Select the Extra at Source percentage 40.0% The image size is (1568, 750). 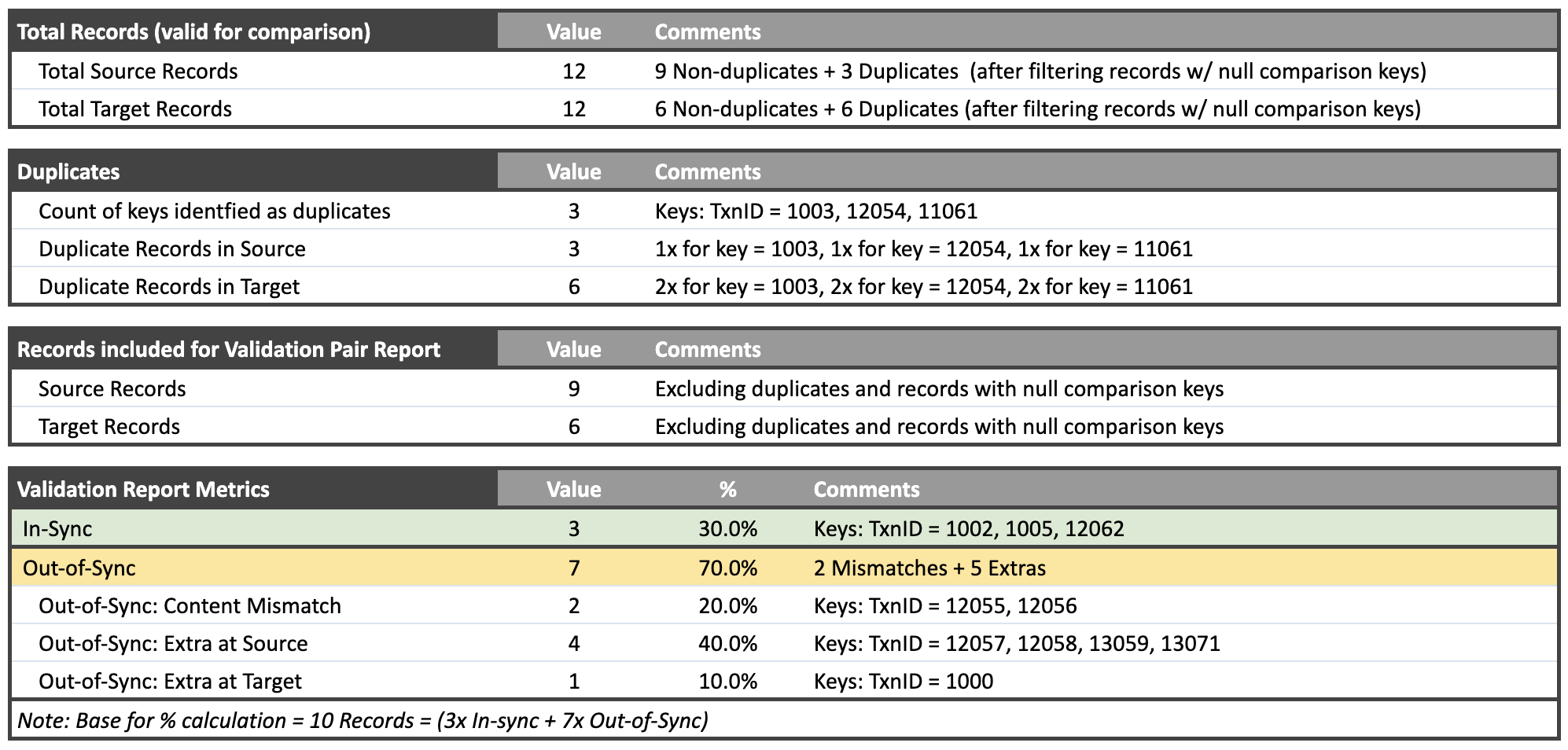pos(731,643)
